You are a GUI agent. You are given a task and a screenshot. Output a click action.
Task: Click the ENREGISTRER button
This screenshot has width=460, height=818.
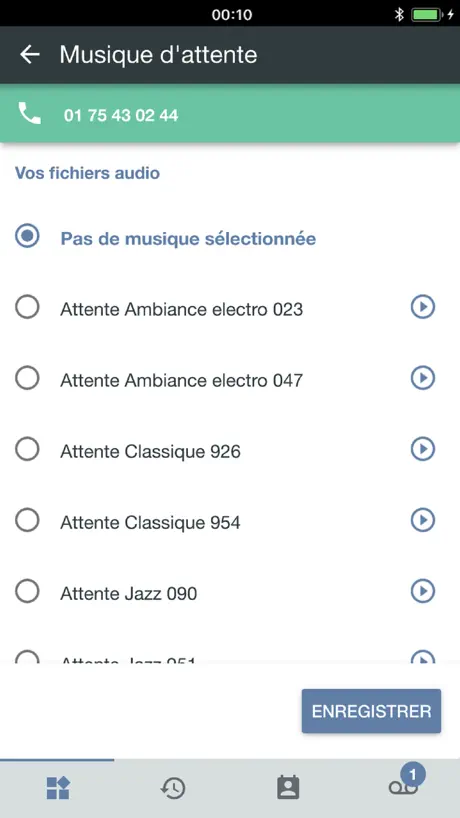click(371, 711)
